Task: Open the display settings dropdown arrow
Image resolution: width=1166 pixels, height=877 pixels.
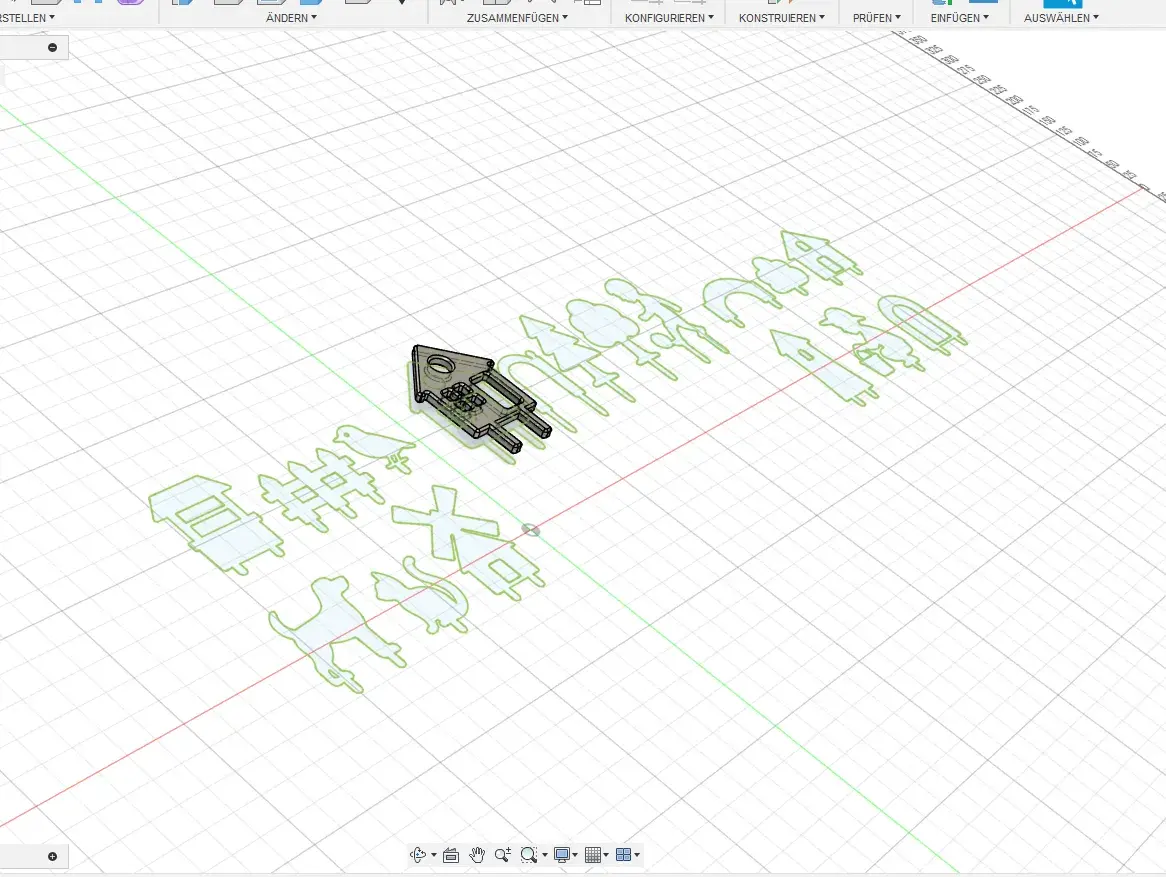Action: tap(576, 855)
